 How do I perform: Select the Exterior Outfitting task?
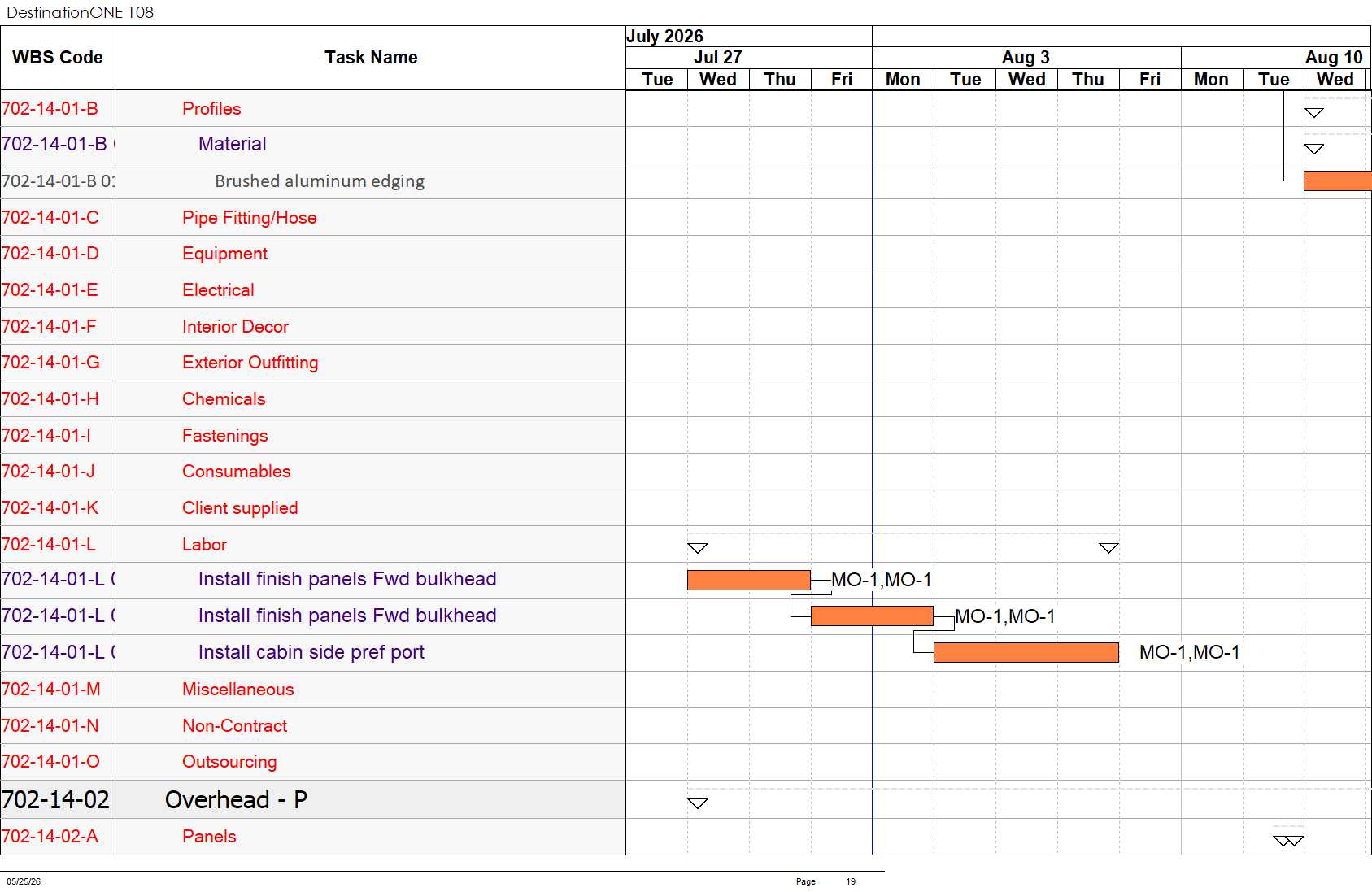(x=250, y=363)
